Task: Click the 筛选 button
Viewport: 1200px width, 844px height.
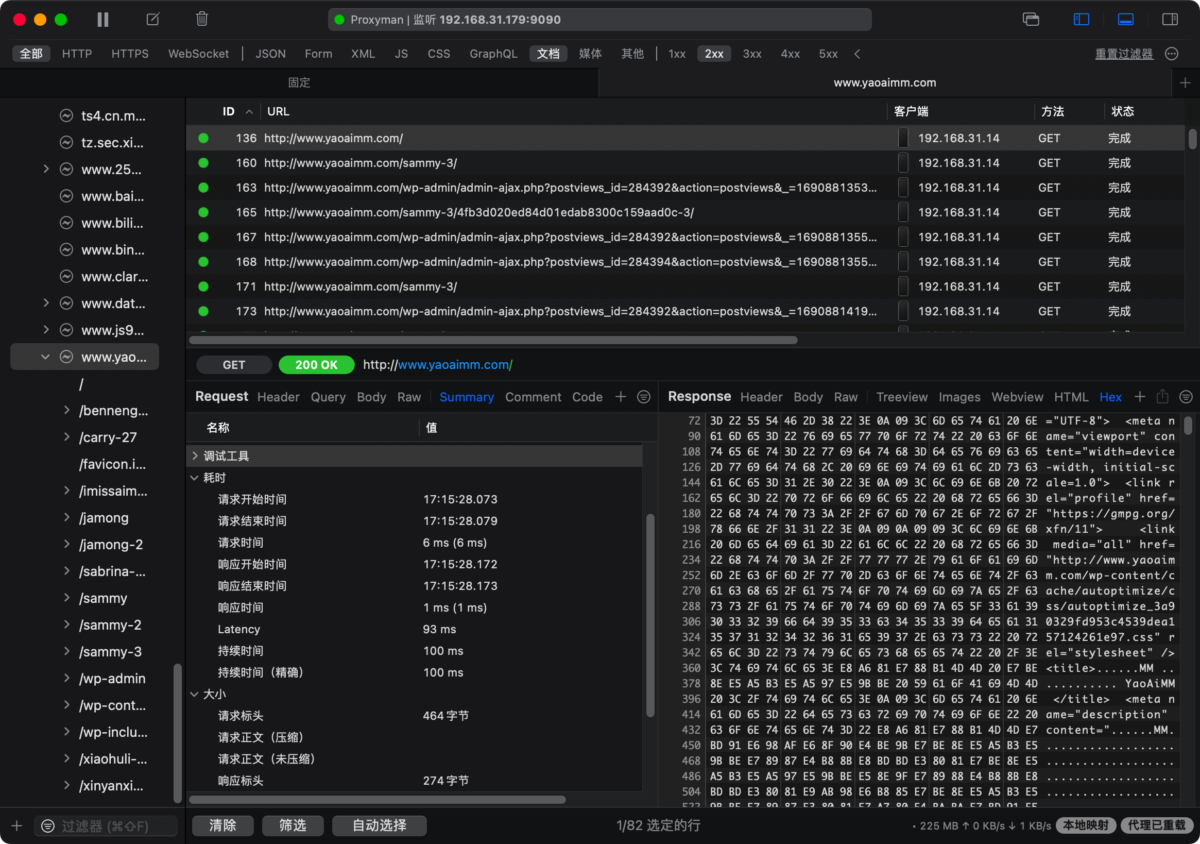Action: tap(293, 826)
